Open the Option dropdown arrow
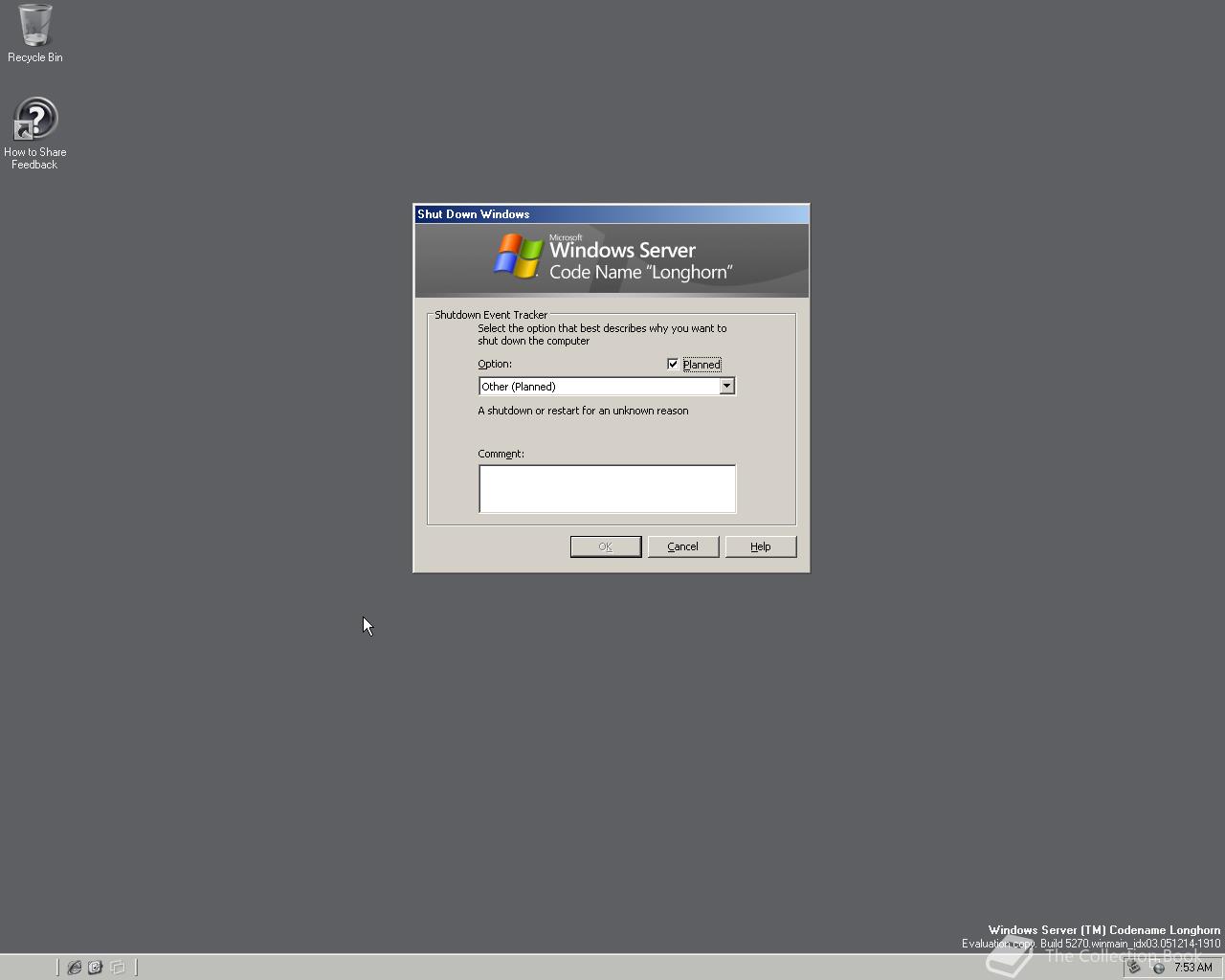 pyautogui.click(x=726, y=386)
